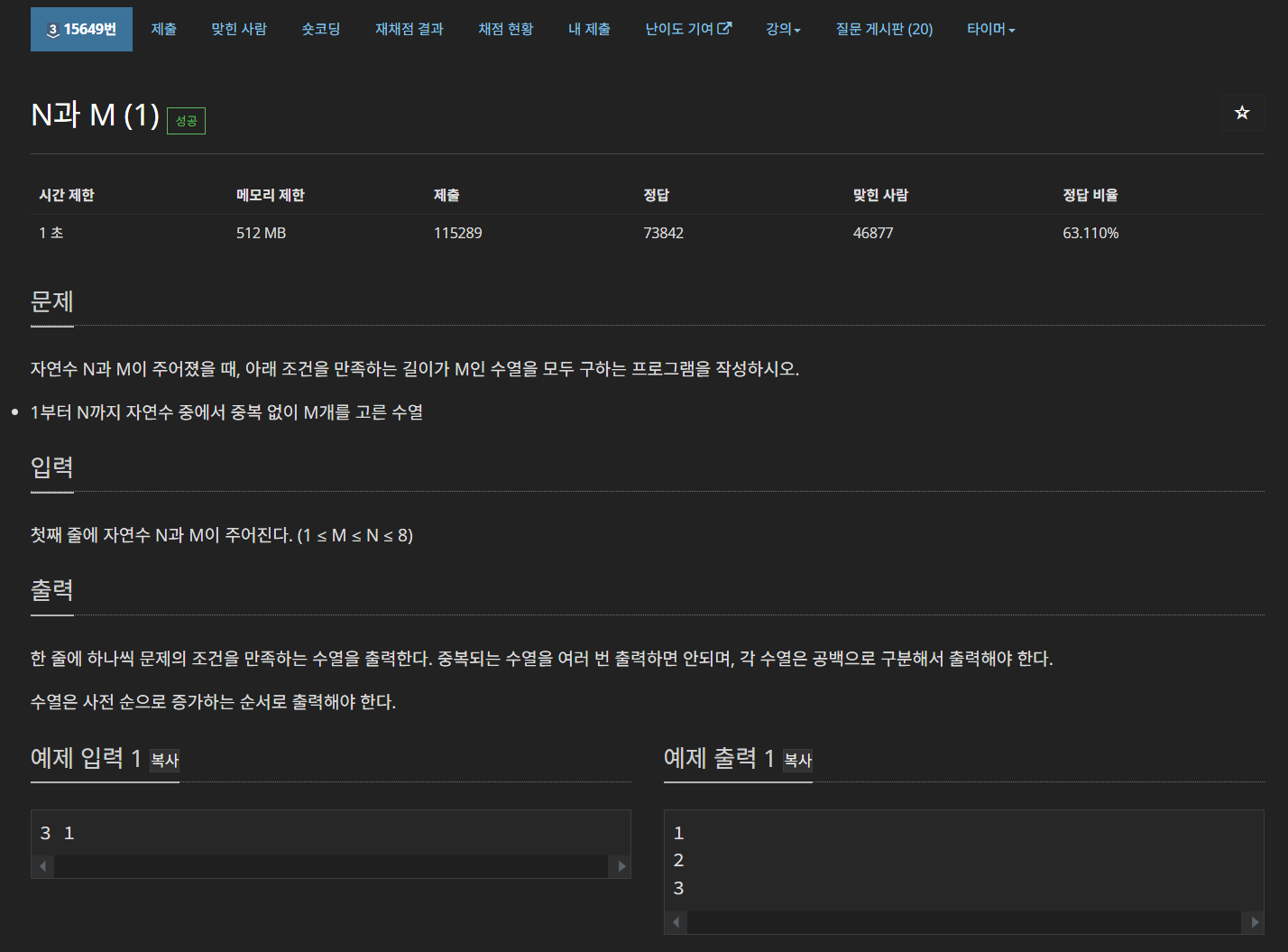Click sample output line '3'
1288x952 pixels.
(678, 888)
